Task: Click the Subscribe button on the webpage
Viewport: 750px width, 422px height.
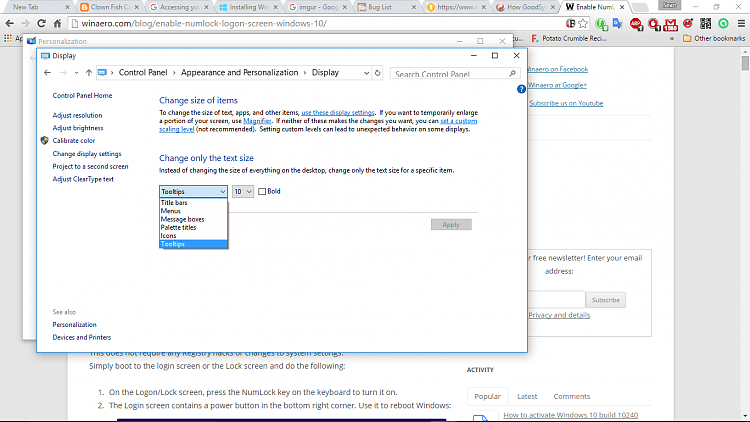Action: pyautogui.click(x=606, y=300)
